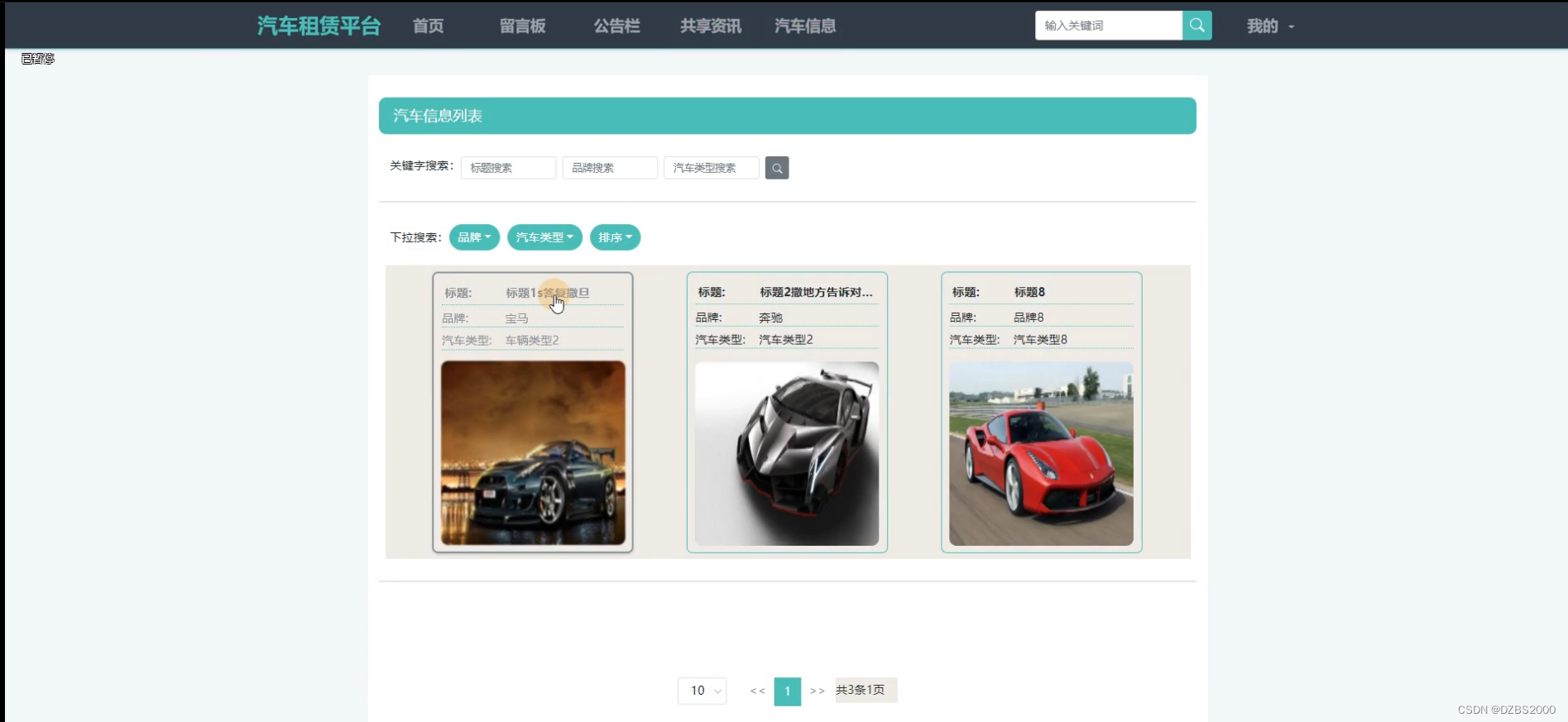Focus the 汽车类型搜索 input field
The width and height of the screenshot is (1568, 722).
click(x=712, y=168)
